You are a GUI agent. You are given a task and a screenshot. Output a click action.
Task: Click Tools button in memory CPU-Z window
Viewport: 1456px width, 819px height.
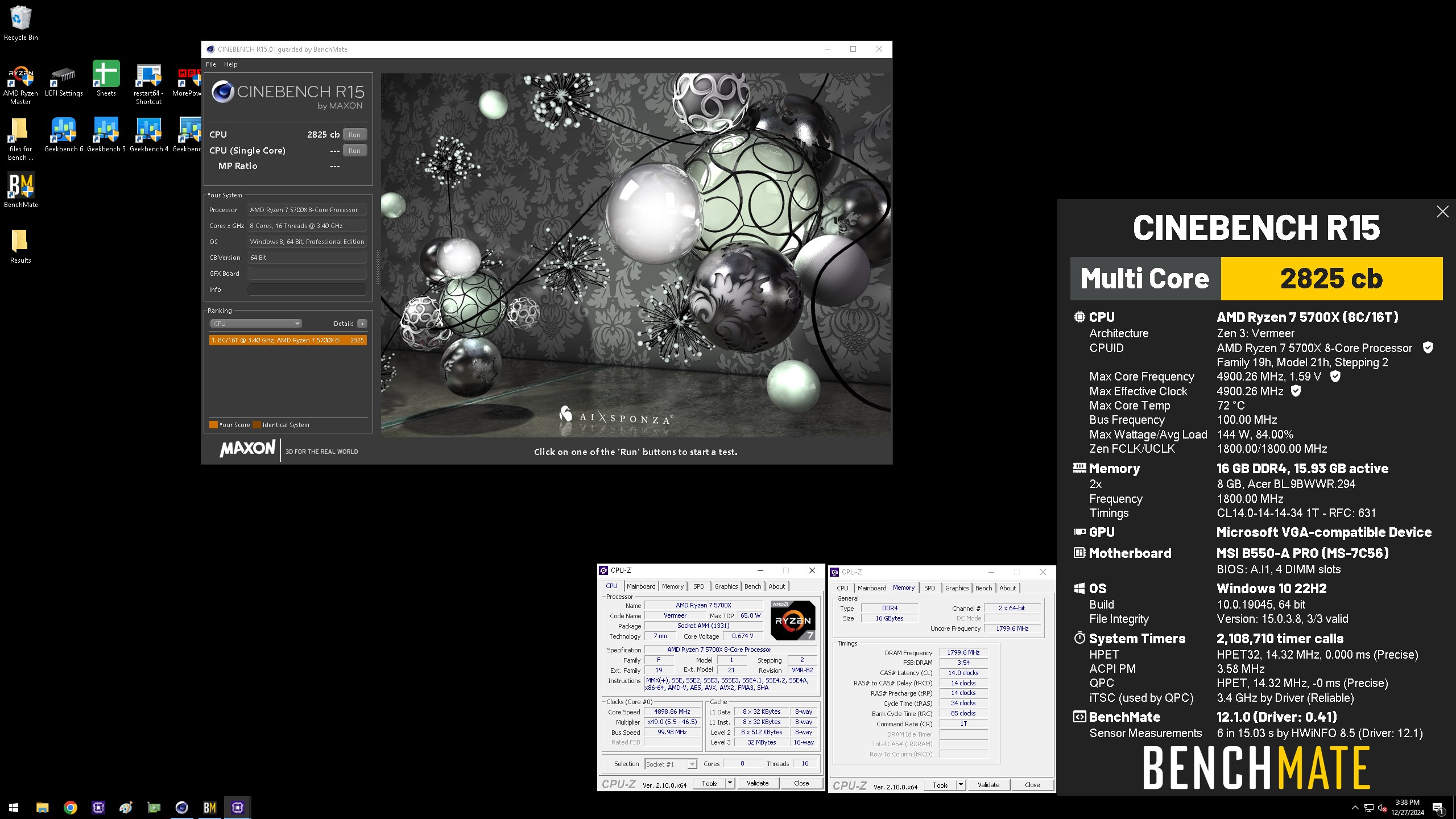click(x=940, y=785)
